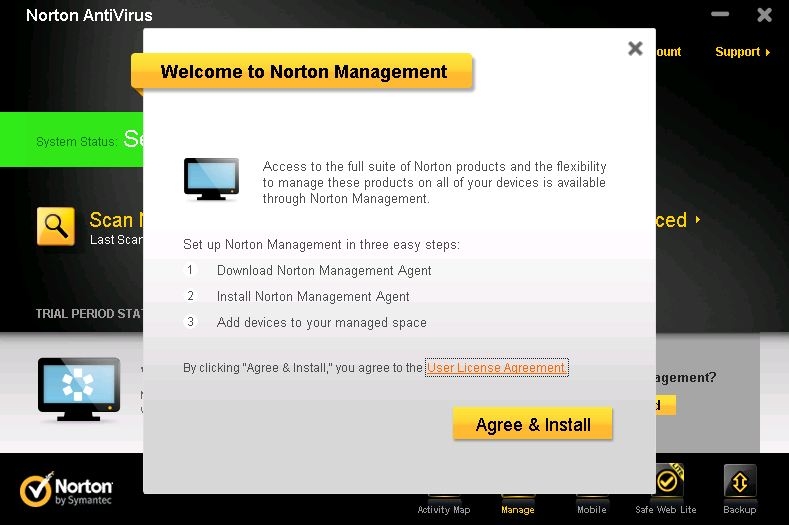Open Safe Web Lite checkmark icon
The image size is (789, 525).
click(667, 481)
